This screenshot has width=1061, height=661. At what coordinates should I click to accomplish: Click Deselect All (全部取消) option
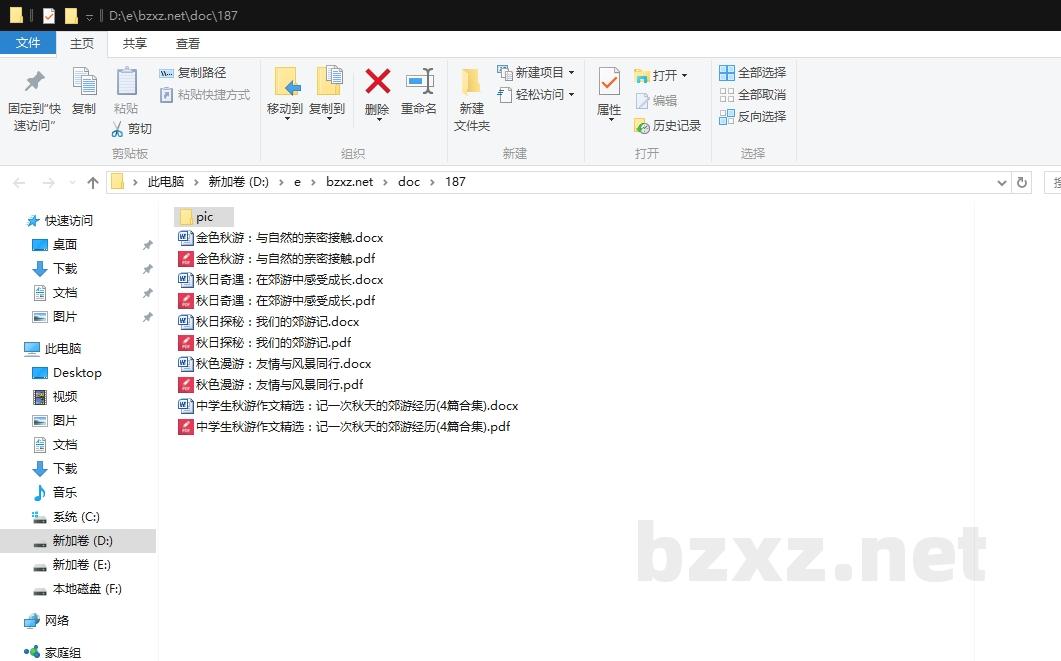(x=752, y=95)
